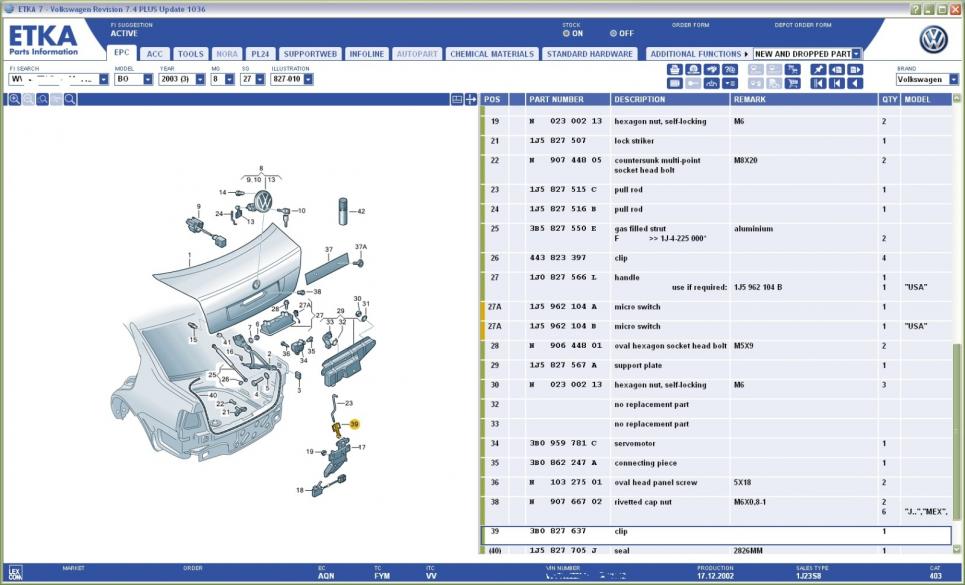The width and height of the screenshot is (965, 585).
Task: Select the seal row with 2826MM remark
Action: [x=716, y=551]
